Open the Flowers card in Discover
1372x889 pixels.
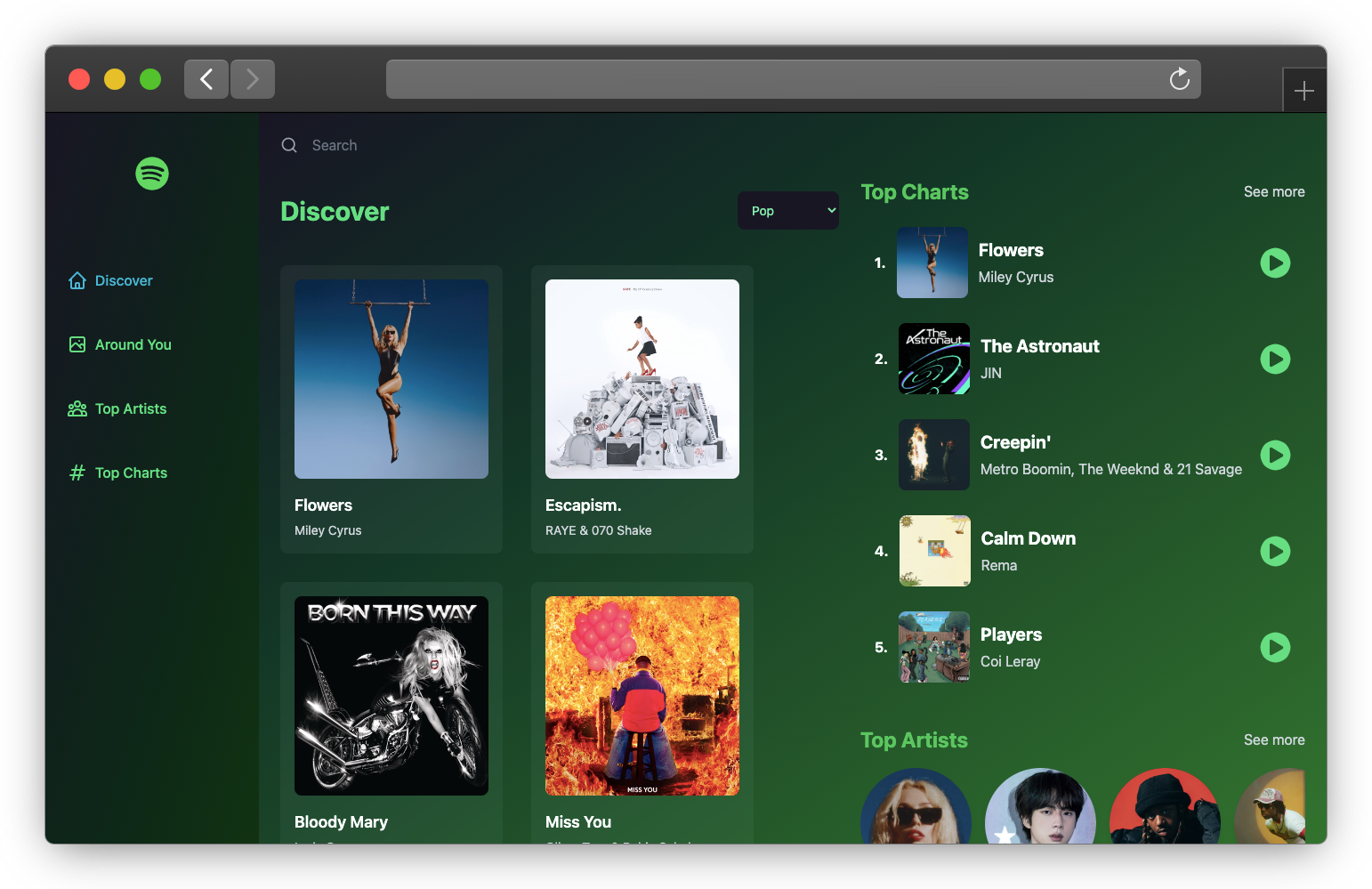coord(391,409)
